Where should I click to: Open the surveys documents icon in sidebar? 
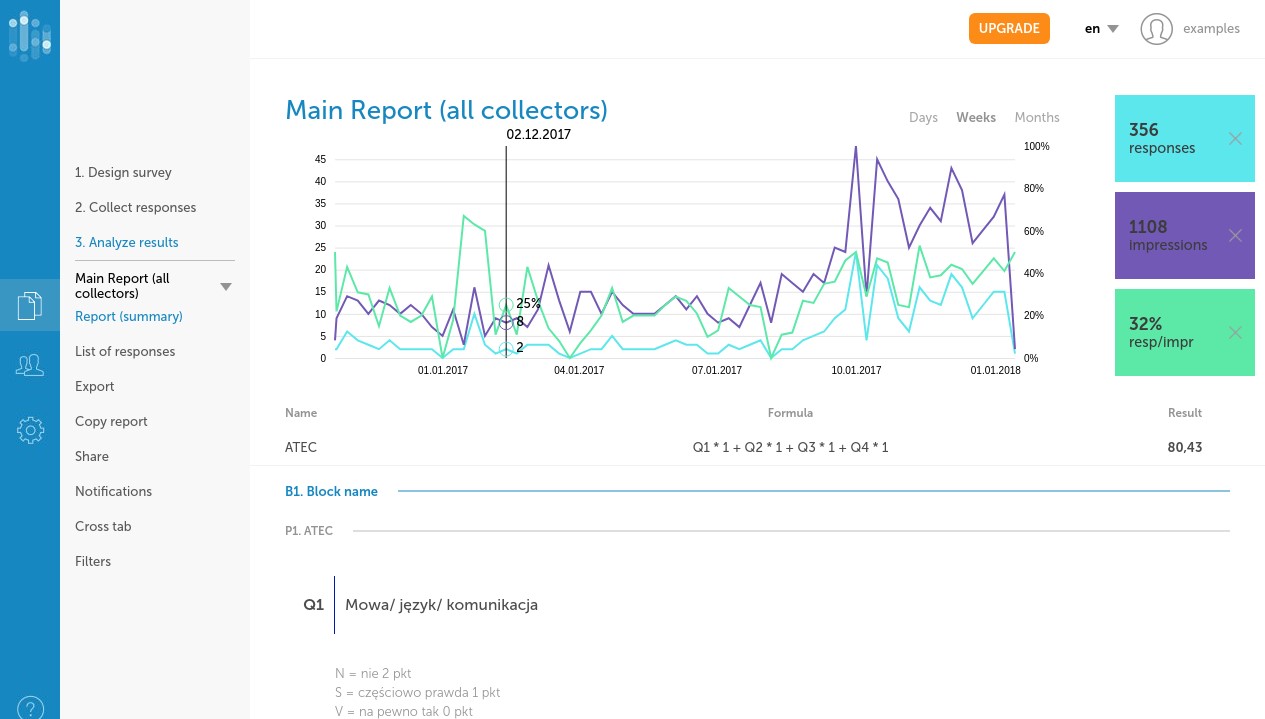tap(30, 305)
